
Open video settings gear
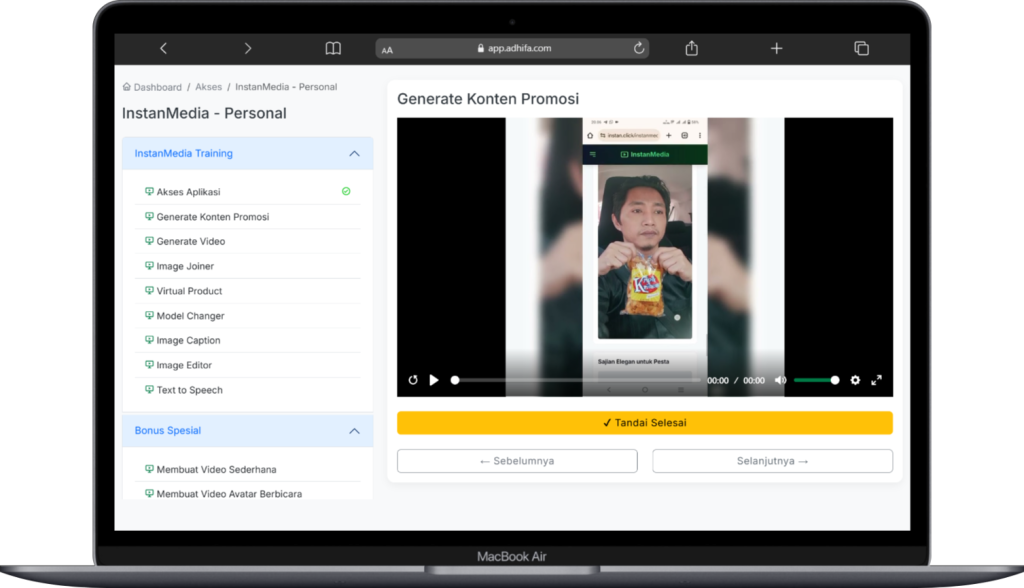click(855, 380)
